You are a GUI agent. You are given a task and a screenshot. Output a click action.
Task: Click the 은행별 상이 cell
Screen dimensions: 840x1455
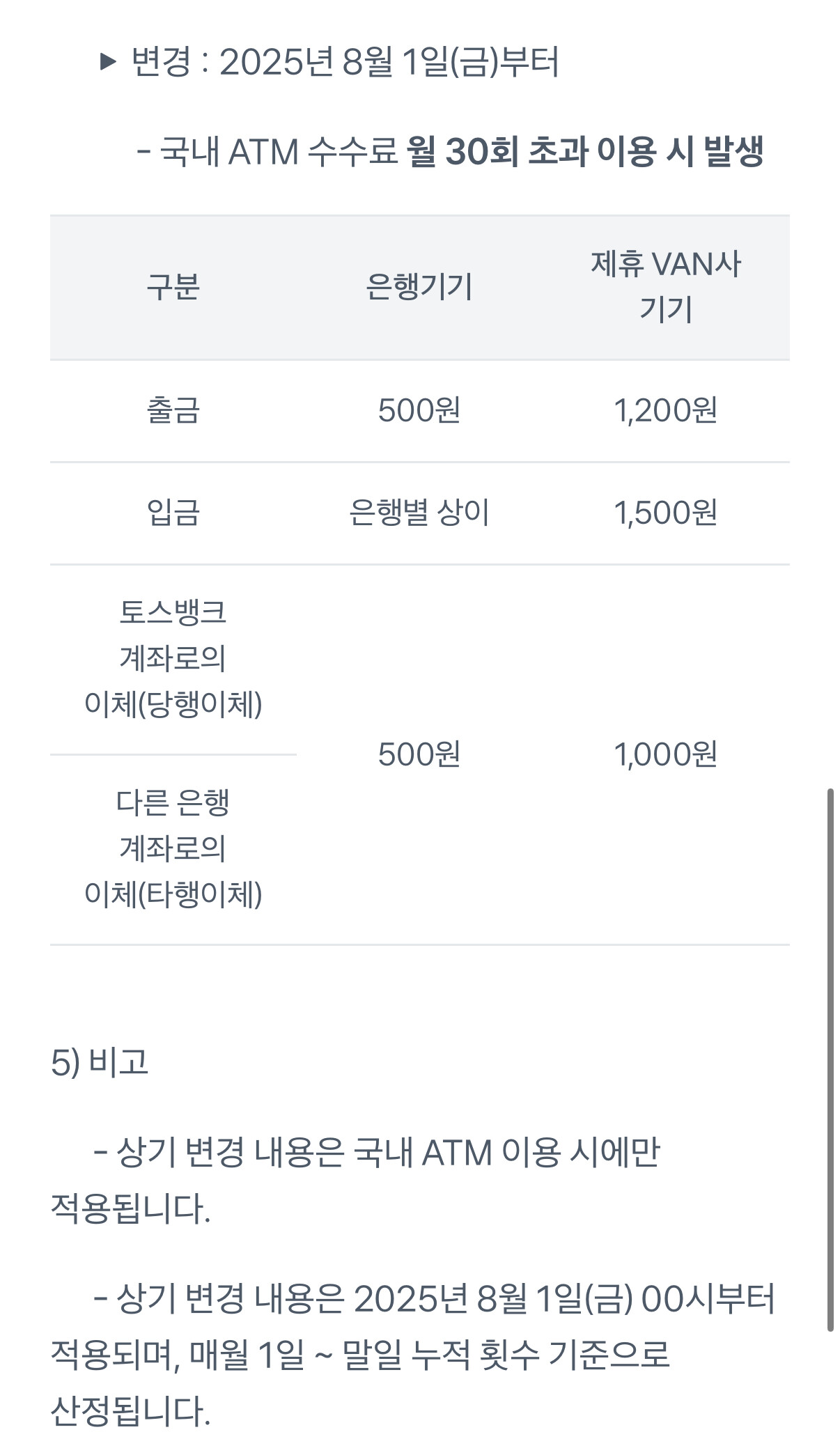[x=419, y=513]
